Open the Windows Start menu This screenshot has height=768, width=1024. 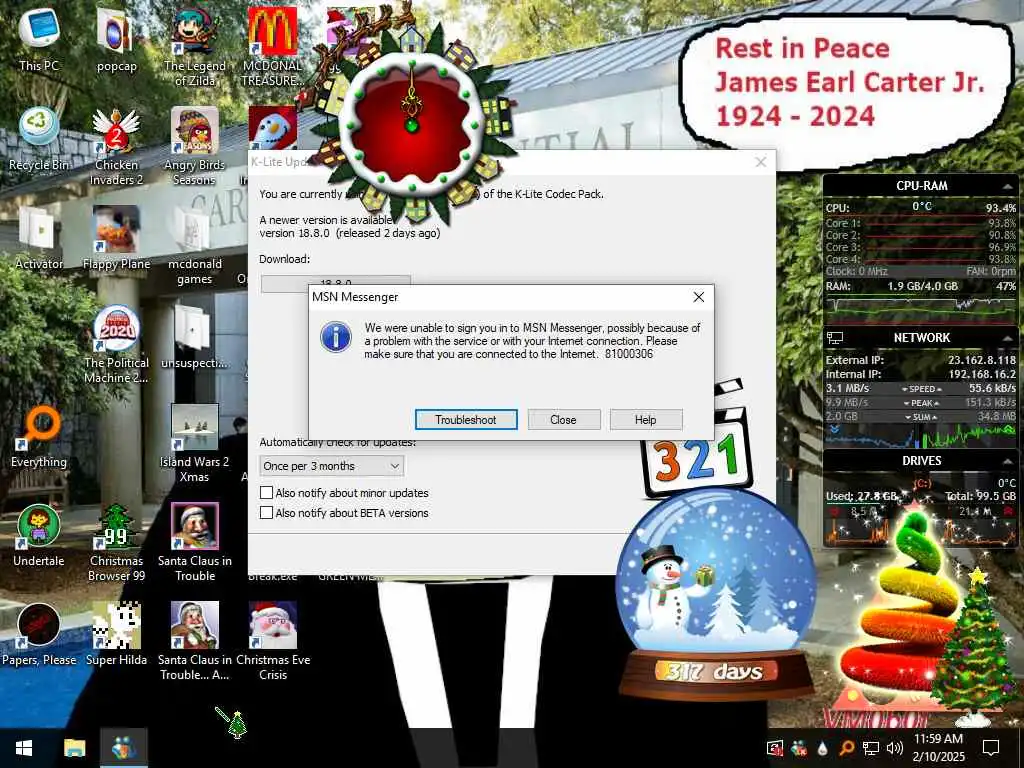click(x=24, y=748)
